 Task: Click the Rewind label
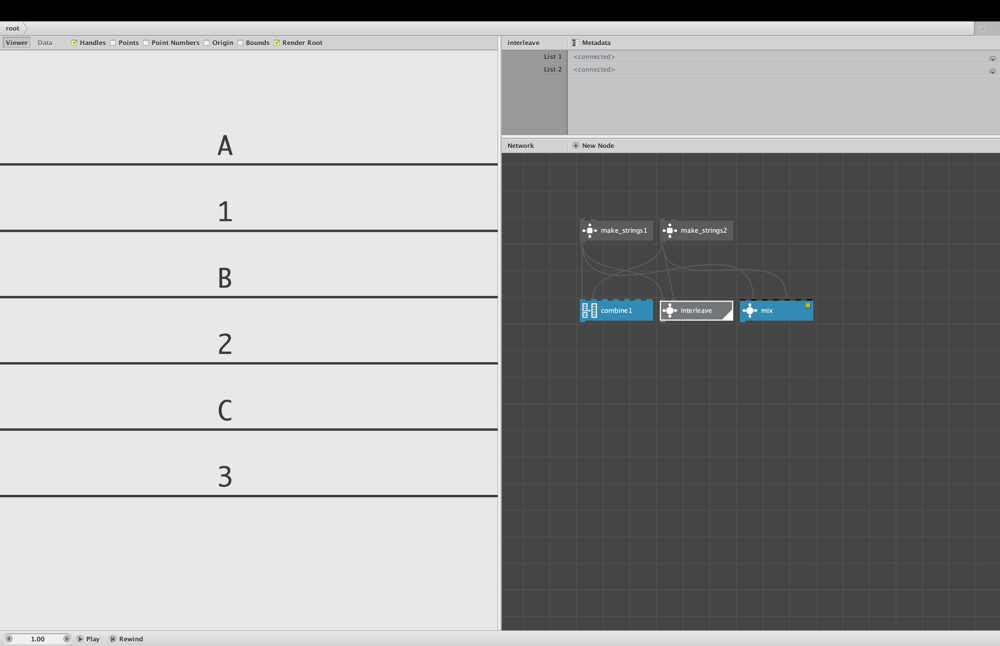[x=131, y=638]
